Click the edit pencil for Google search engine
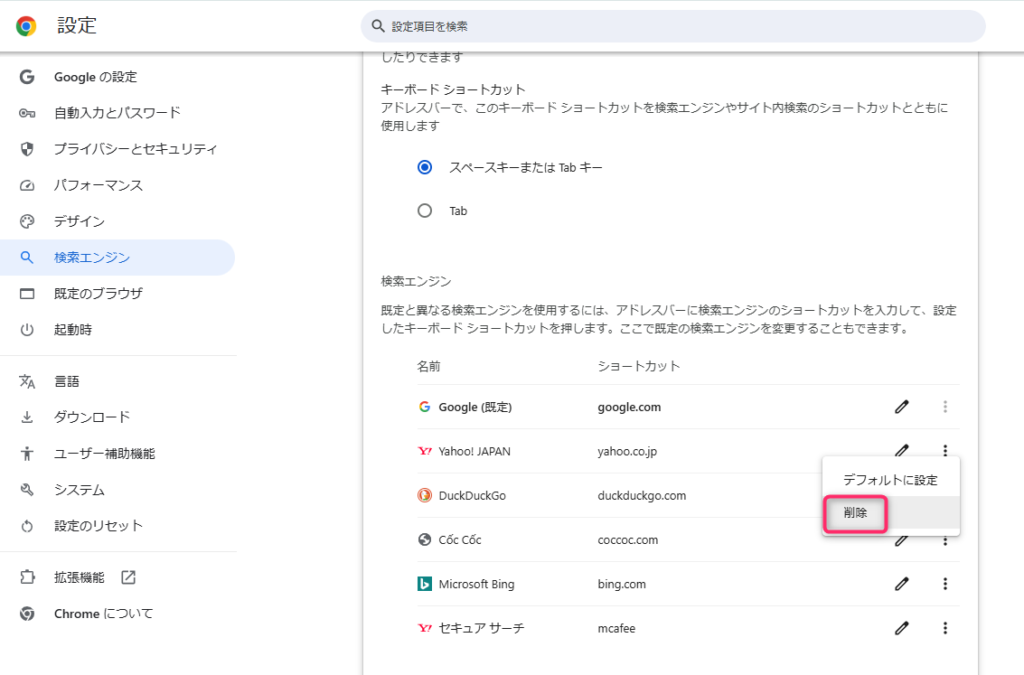1024x675 pixels. point(902,407)
